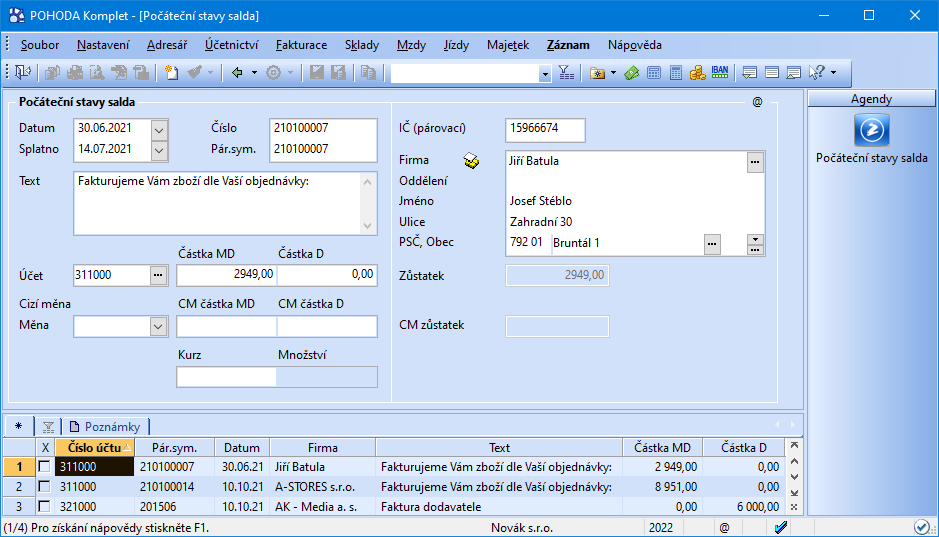This screenshot has width=939, height=537.
Task: Open the Datum date dropdown
Action: [x=159, y=129]
